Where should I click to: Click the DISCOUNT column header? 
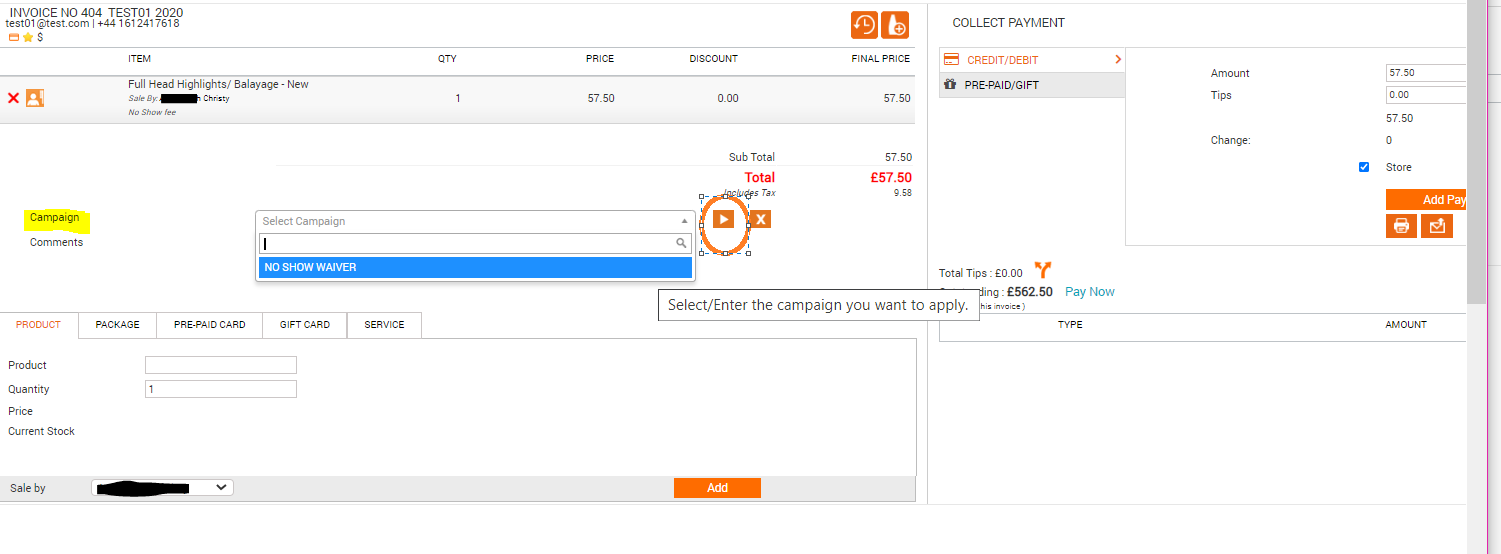(714, 59)
